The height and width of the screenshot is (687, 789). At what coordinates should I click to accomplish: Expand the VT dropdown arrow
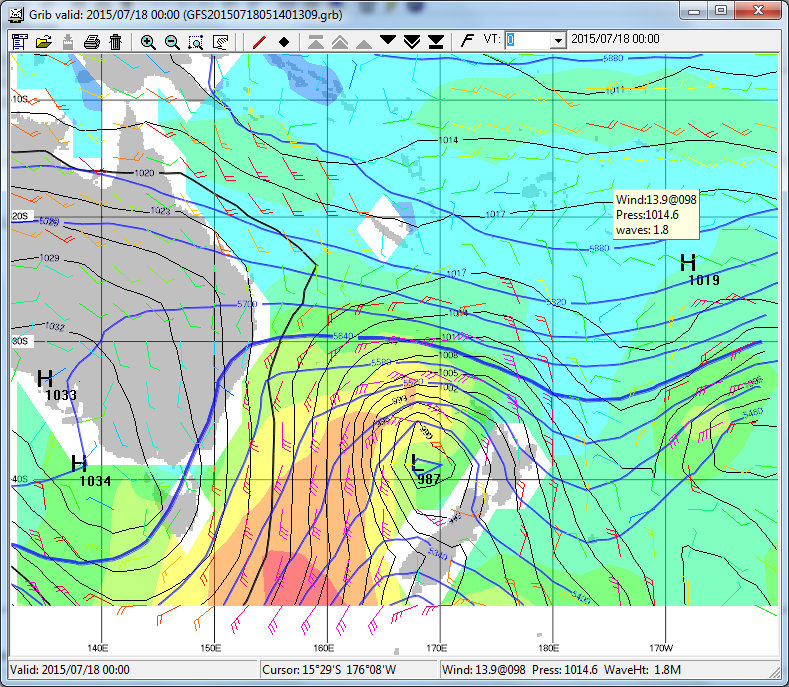coord(558,41)
